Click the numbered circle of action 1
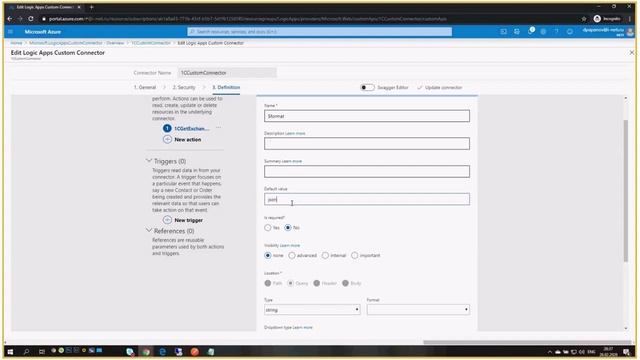Viewport: 640px width, 360px height. coord(167,128)
